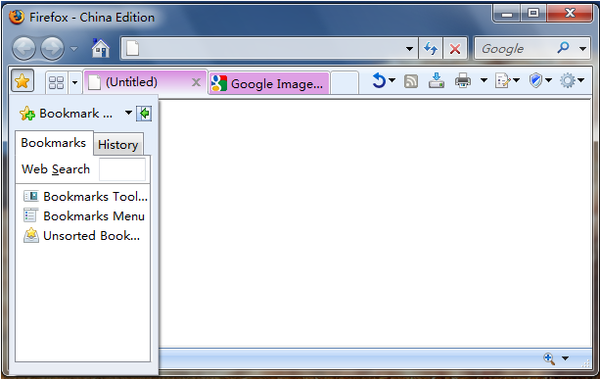600x379 pixels.
Task: Expand the print options dropdown arrow
Action: (484, 80)
